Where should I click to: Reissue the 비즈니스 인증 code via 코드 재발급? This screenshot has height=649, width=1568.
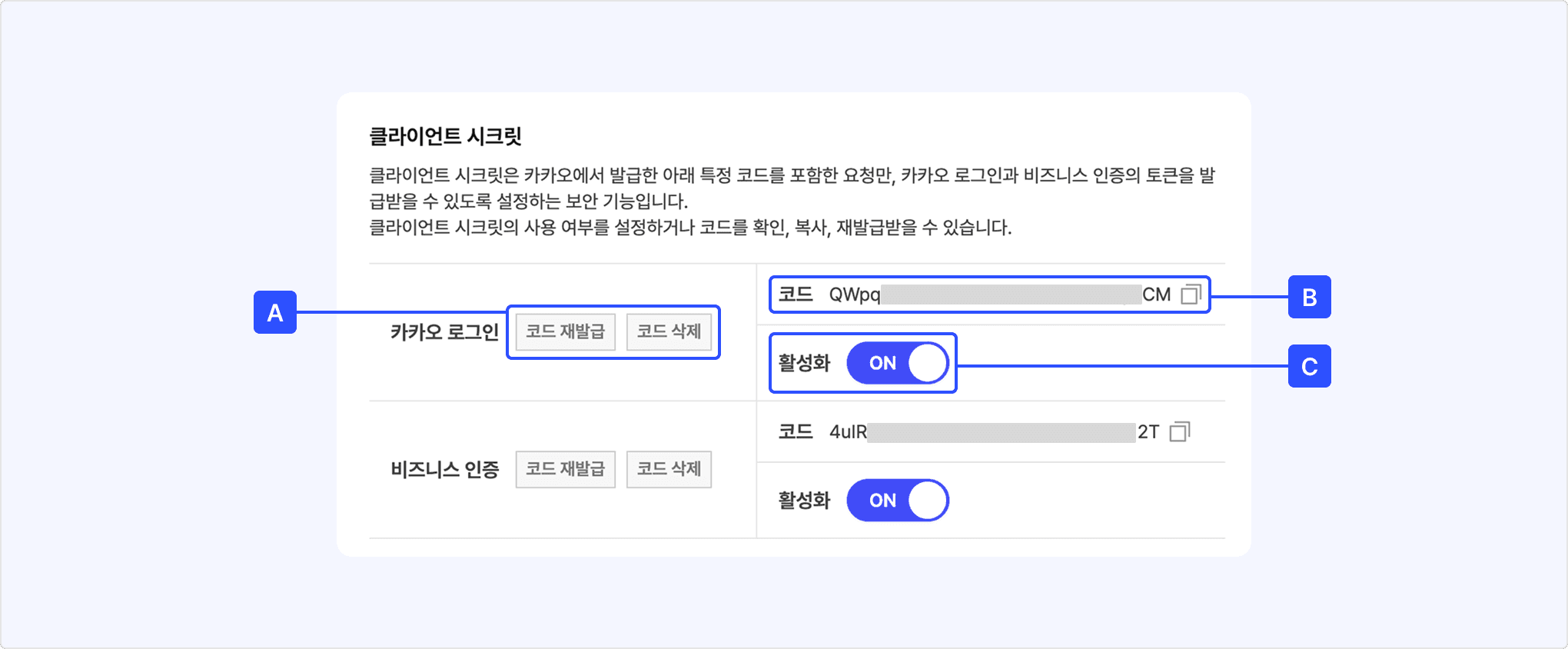click(x=565, y=469)
